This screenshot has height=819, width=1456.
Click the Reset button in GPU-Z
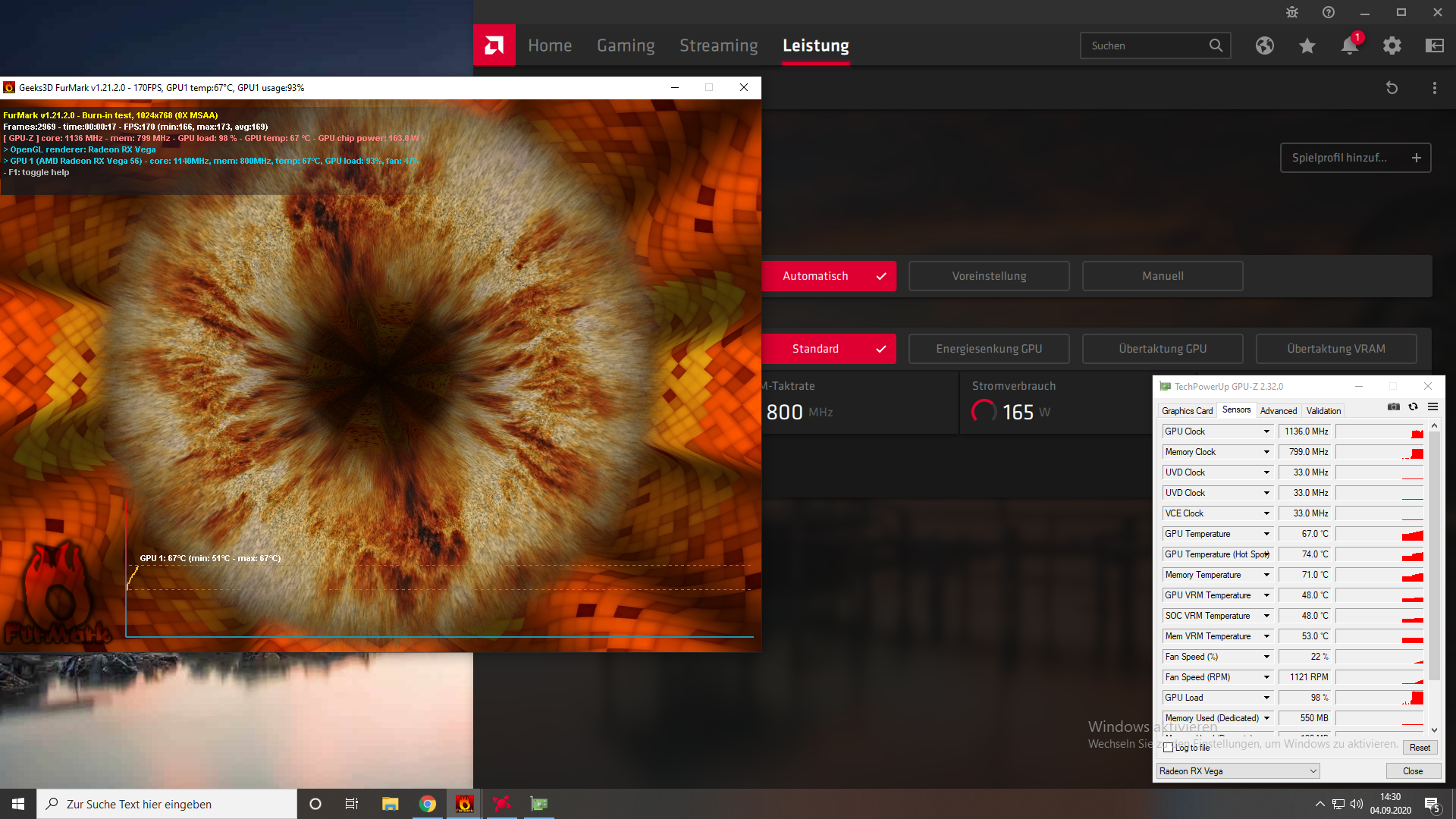click(x=1420, y=748)
